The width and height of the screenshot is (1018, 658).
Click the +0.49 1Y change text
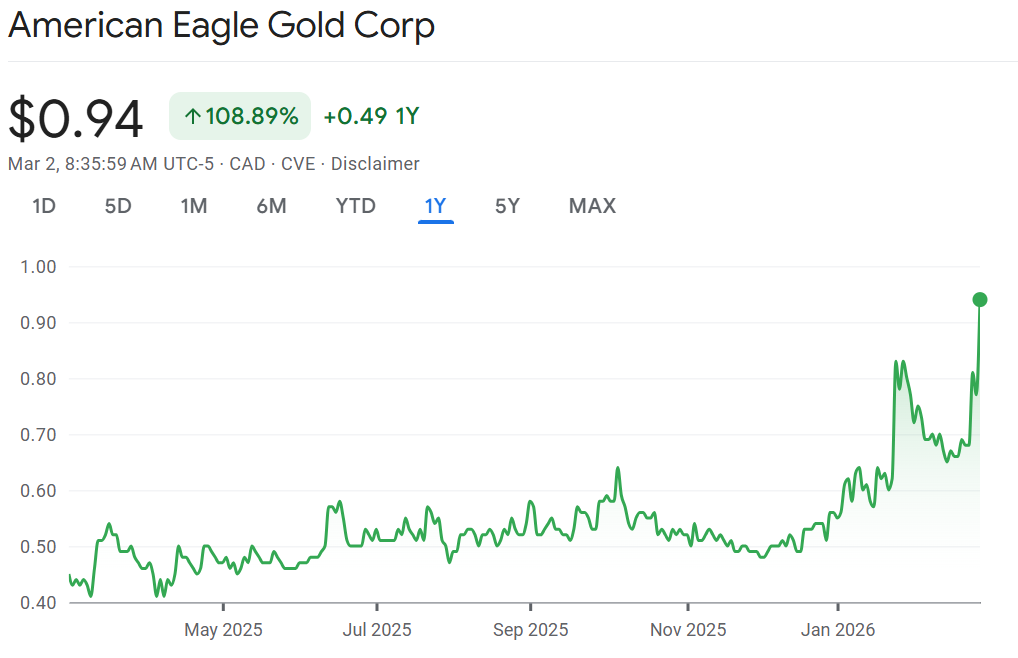(371, 116)
